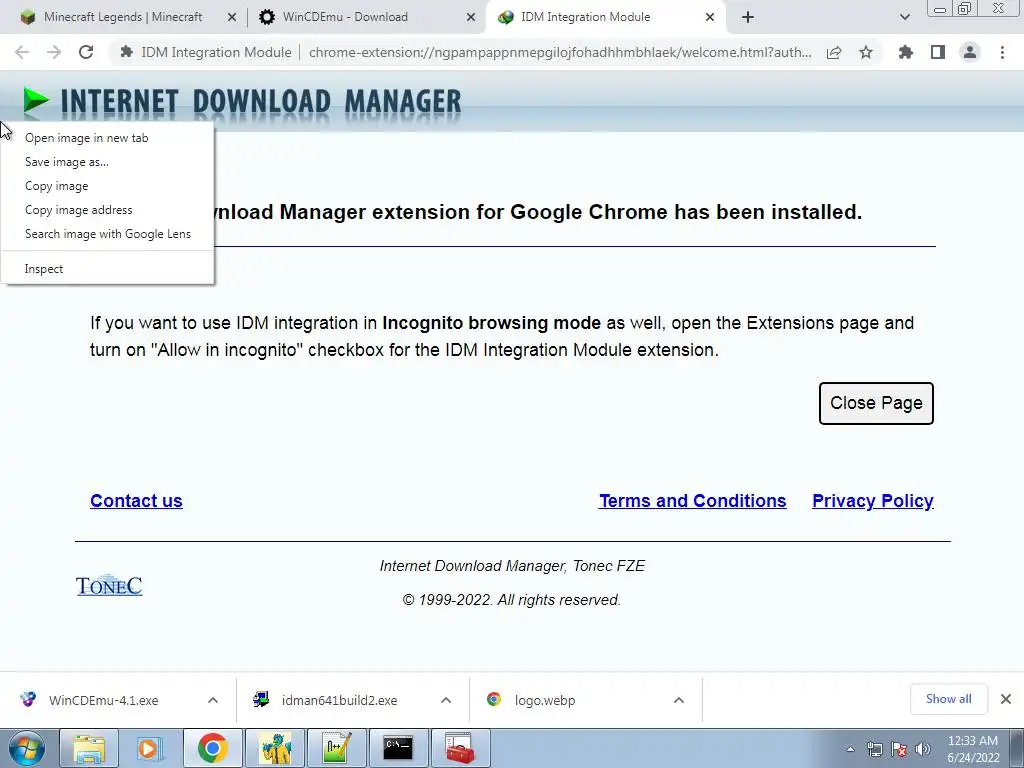1024x768 pixels.
Task: Expand options for logo.webp download
Action: (679, 700)
